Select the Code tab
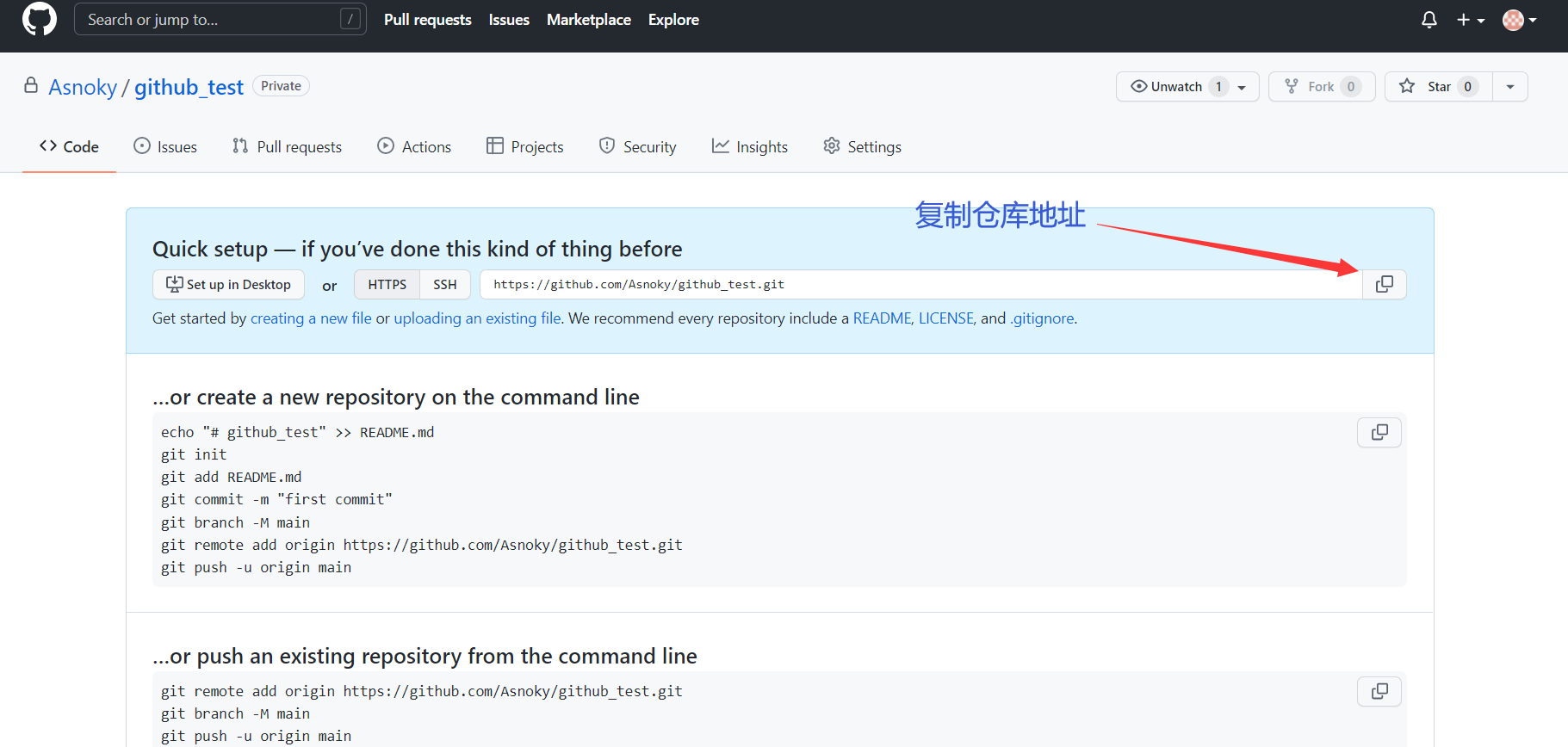This screenshot has height=747, width=1568. click(69, 146)
